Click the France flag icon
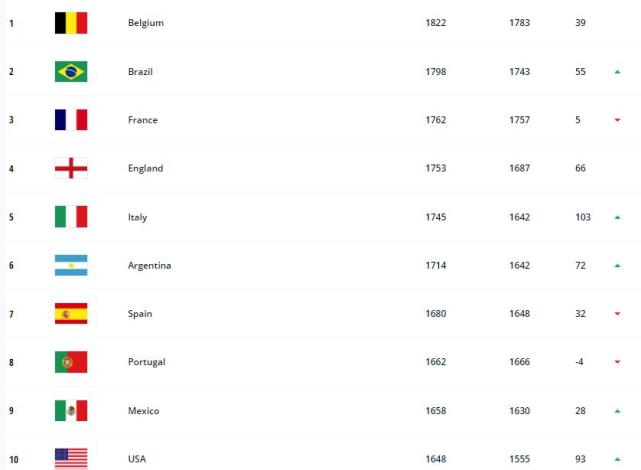This screenshot has height=470, width=641. [x=71, y=120]
